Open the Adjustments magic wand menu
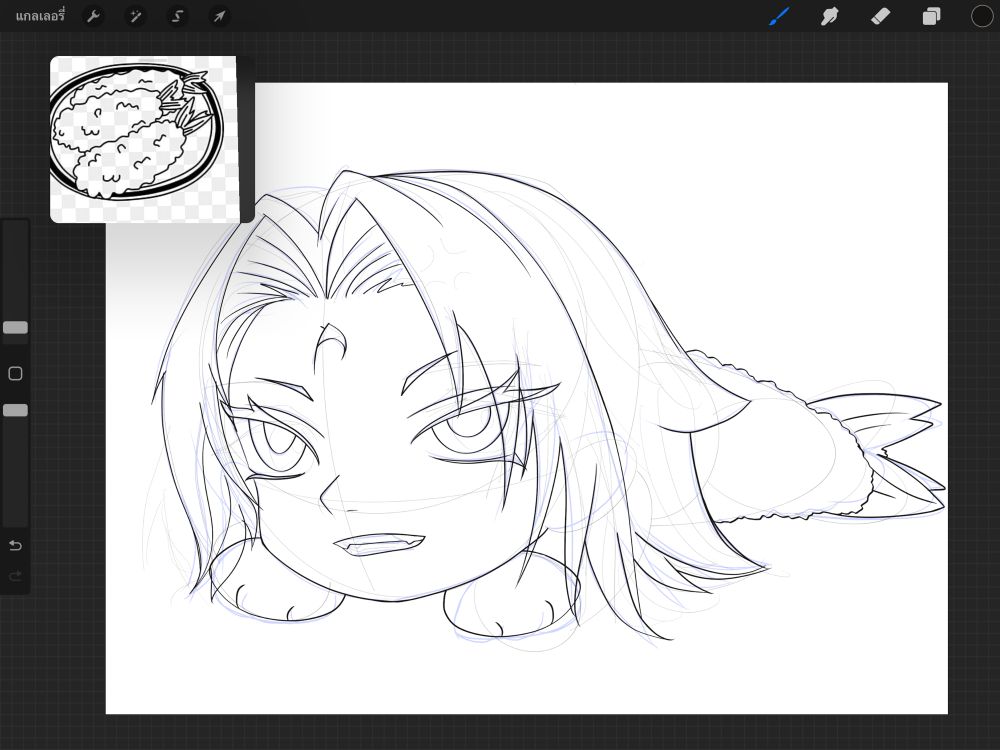The width and height of the screenshot is (1000, 750). (135, 16)
